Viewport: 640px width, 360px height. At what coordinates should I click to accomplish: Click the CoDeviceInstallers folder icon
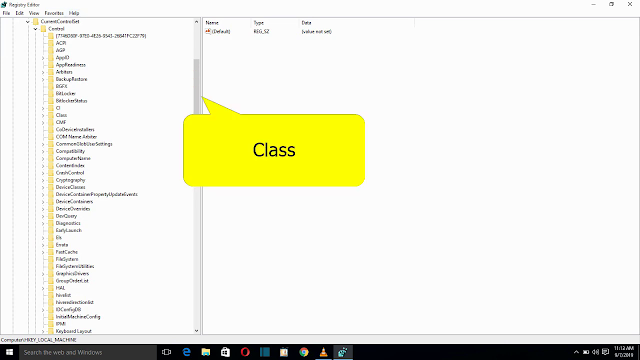point(51,129)
